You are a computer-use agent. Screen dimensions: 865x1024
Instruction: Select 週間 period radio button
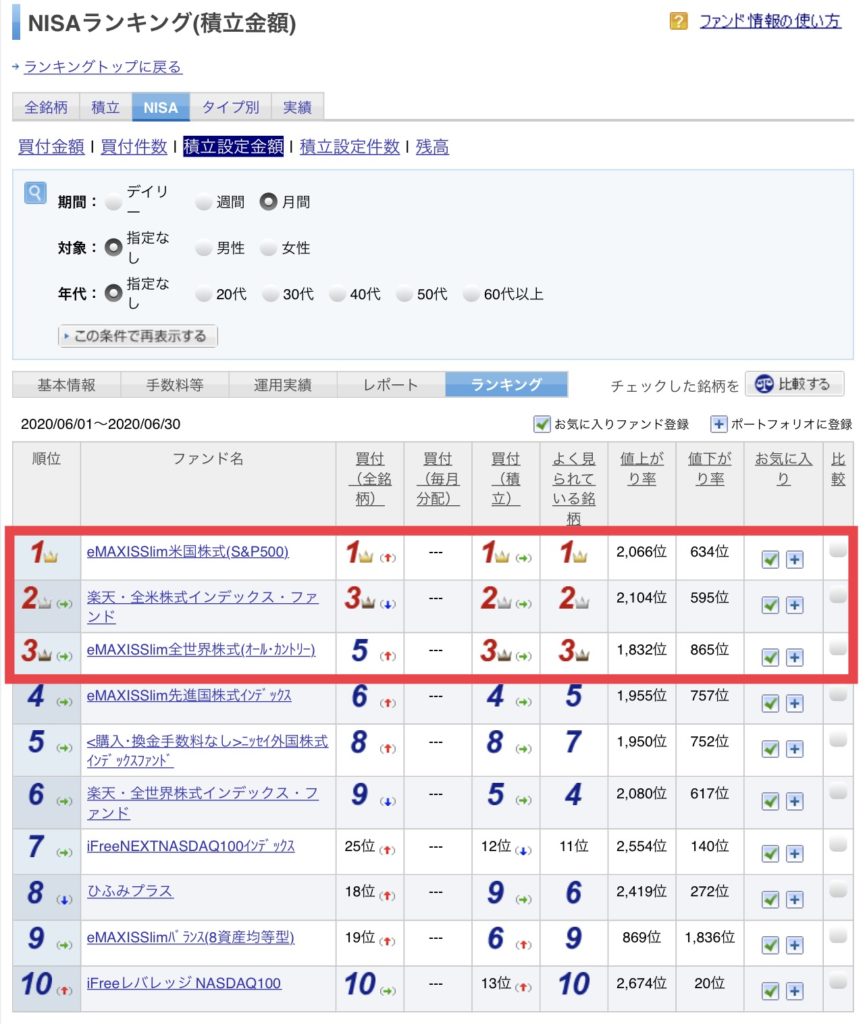[204, 202]
